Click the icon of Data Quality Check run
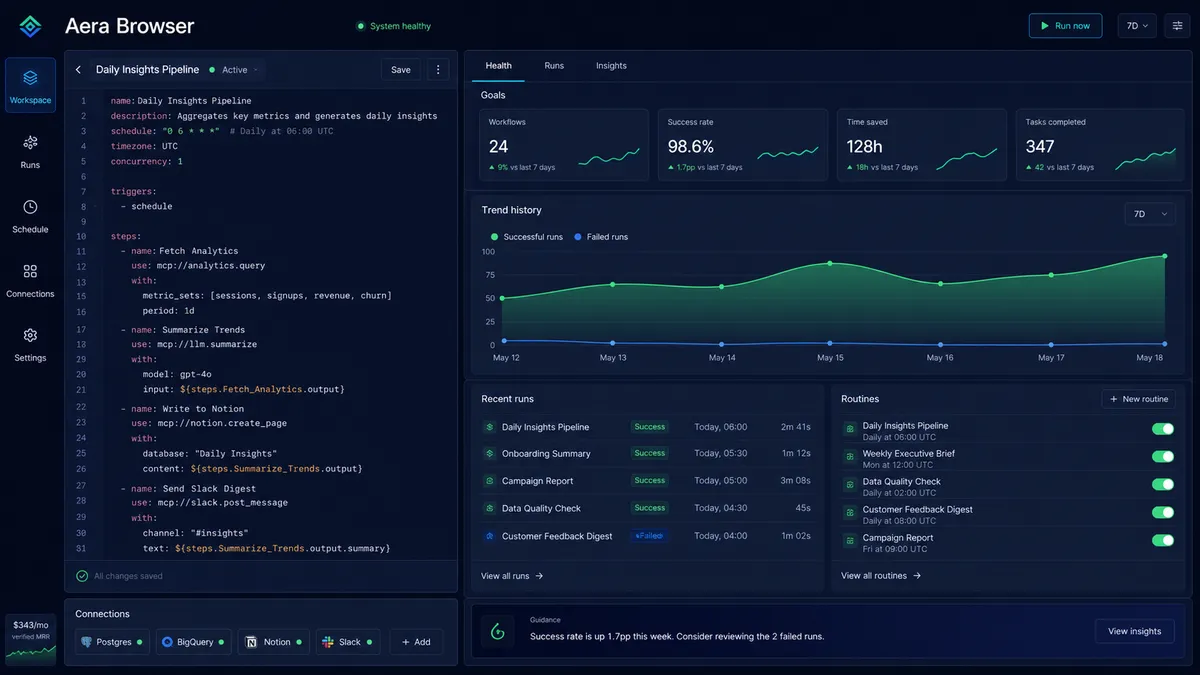 pos(490,508)
